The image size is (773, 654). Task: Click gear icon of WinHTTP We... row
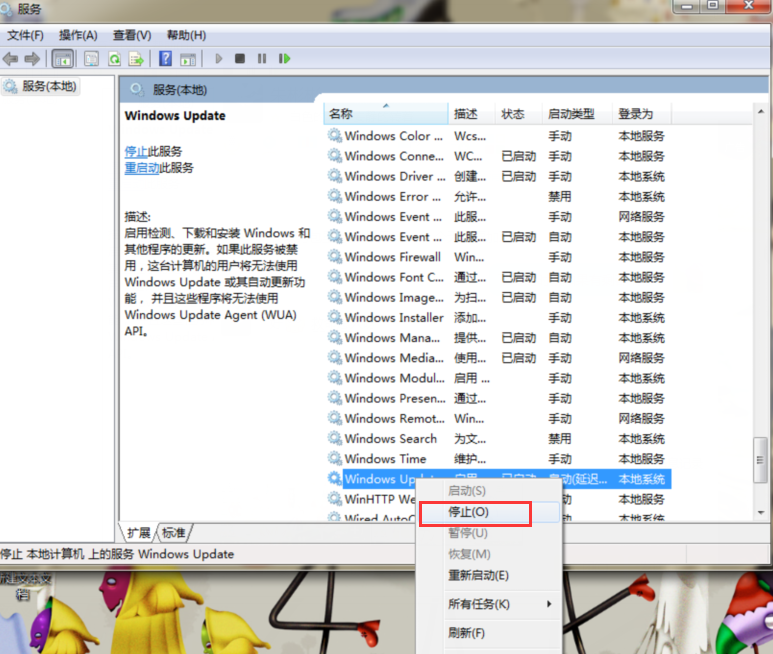[335, 499]
